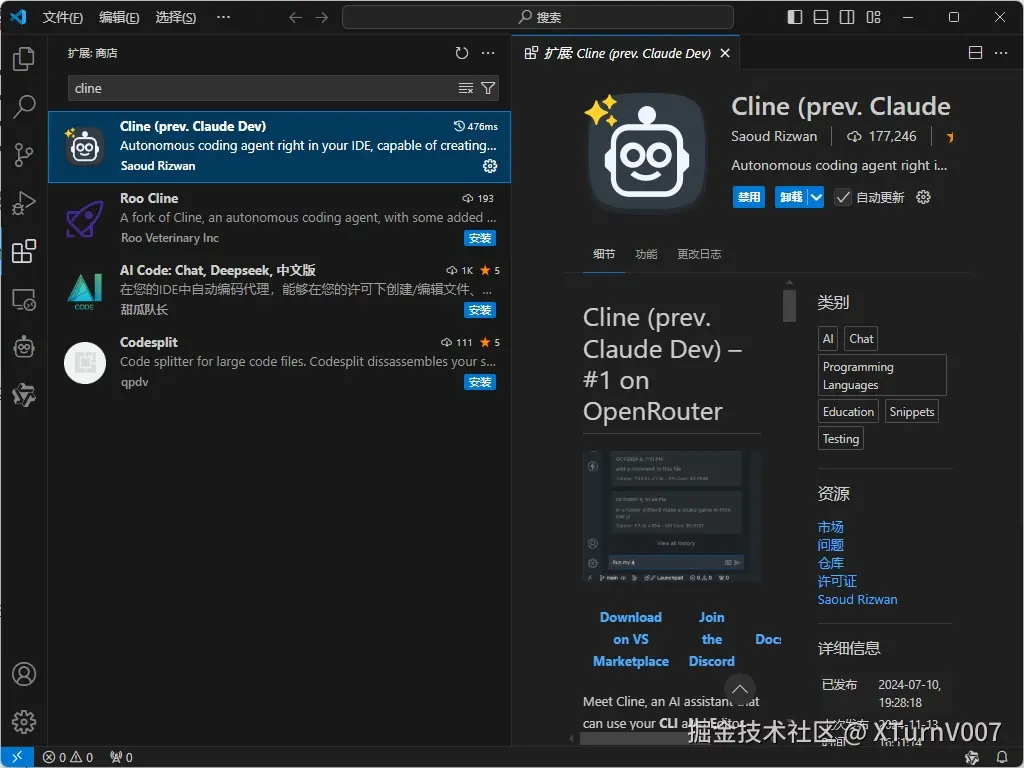1024x768 pixels.
Task: Open the Search view in the activity bar
Action: (23, 107)
